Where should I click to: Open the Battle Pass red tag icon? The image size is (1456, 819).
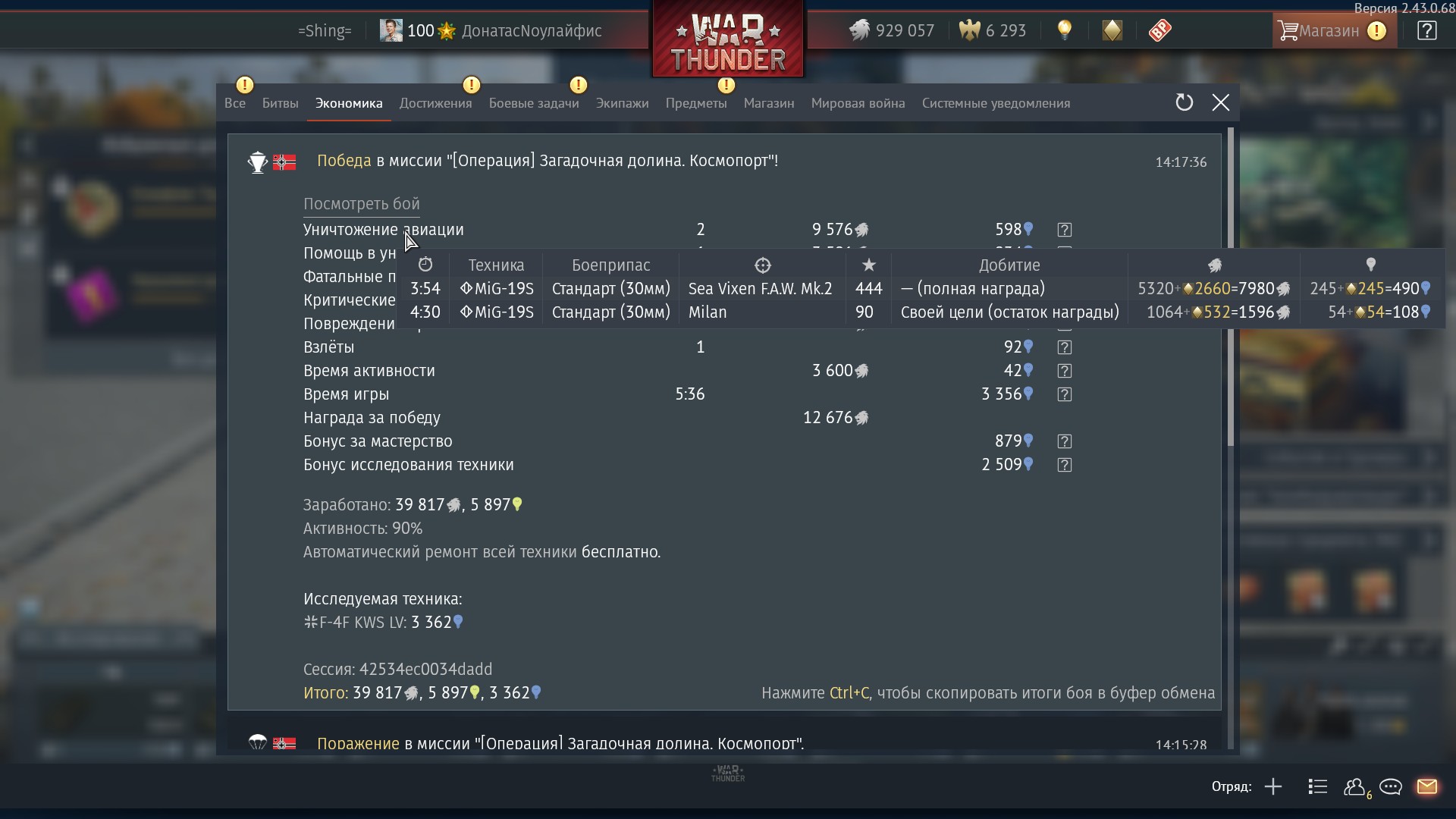[x=1159, y=30]
